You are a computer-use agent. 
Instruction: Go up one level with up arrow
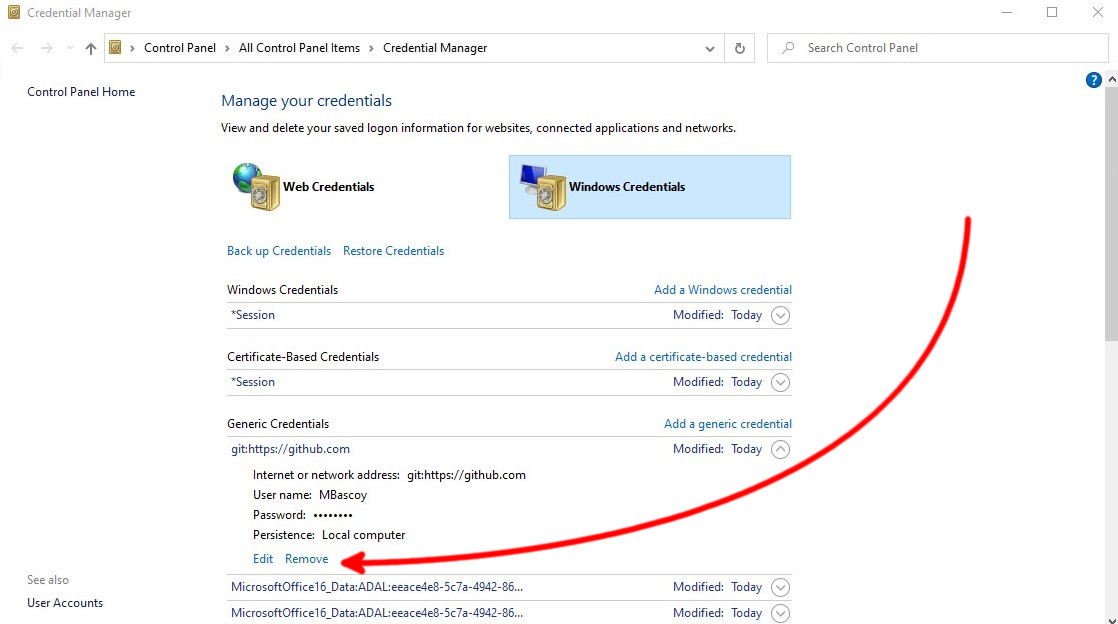tap(91, 48)
